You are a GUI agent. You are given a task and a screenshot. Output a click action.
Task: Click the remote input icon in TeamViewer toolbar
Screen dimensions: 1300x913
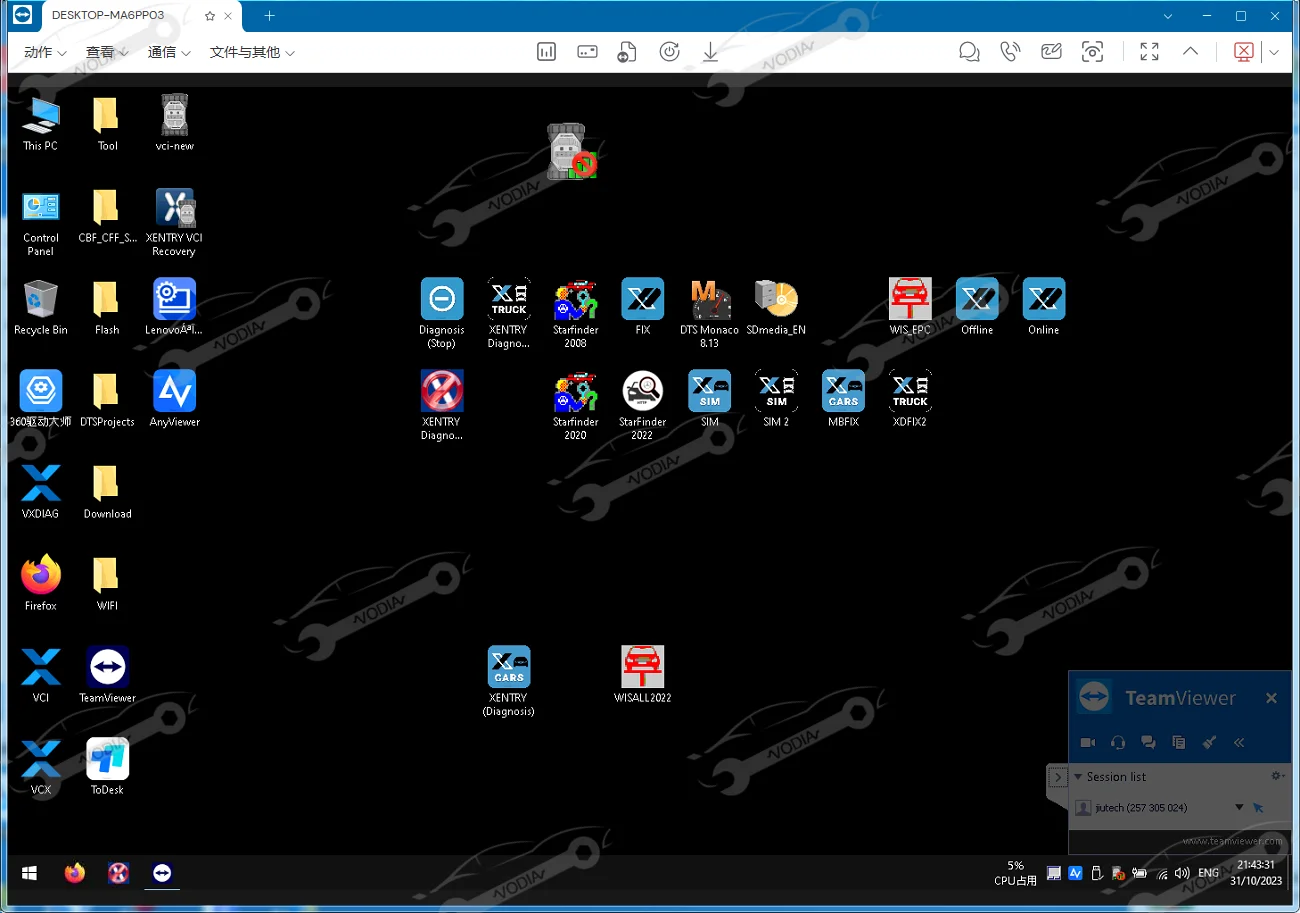(587, 52)
